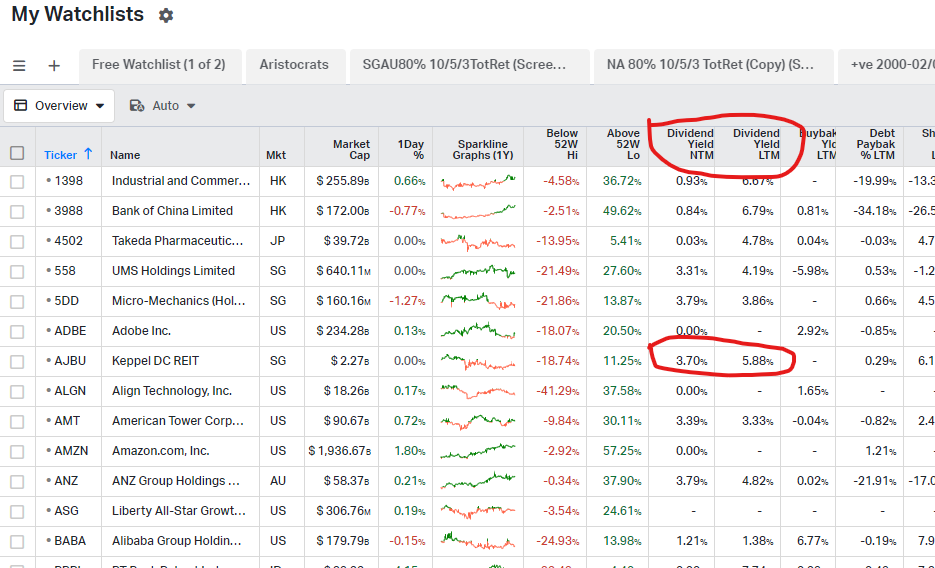Sort by Dividend Yield NTM header
Viewport: 935px width, 568px height.
click(690, 144)
